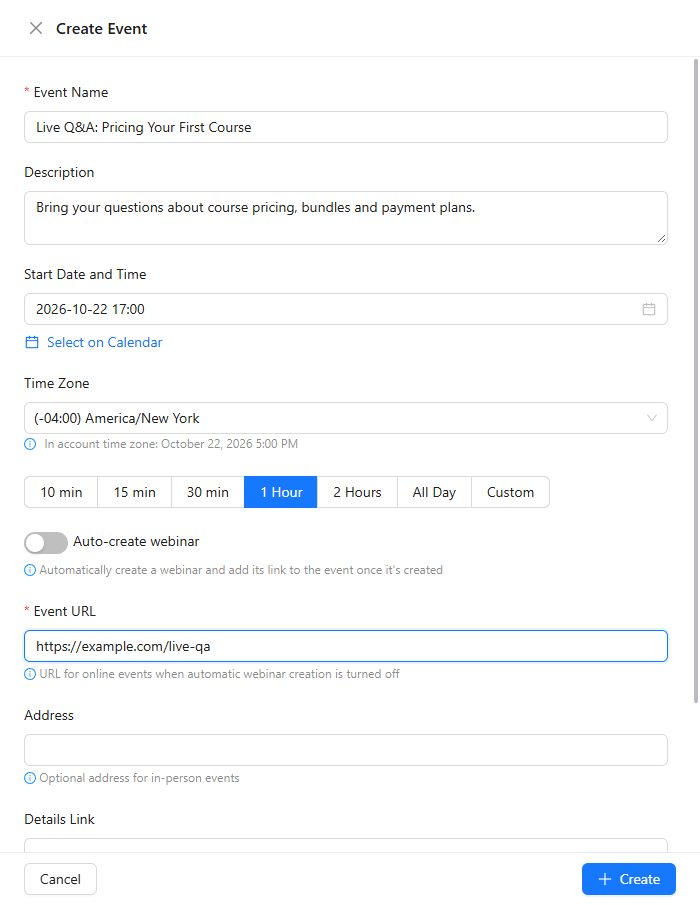
Task: Select the All Day duration
Action: [x=434, y=492]
